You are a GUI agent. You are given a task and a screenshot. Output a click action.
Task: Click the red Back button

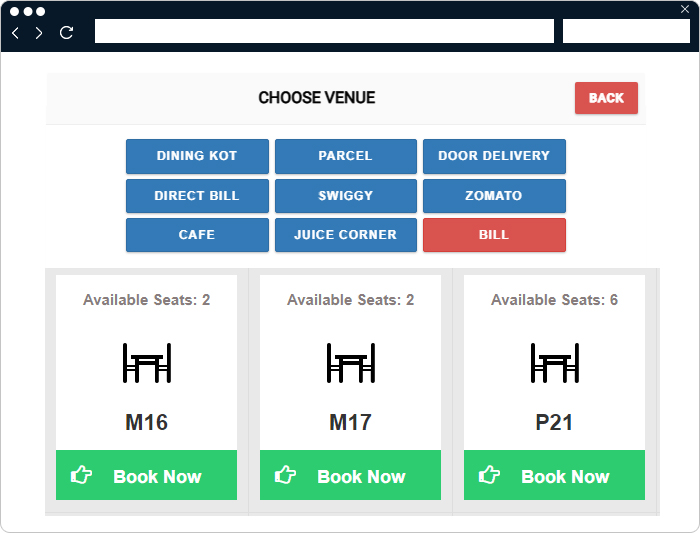(606, 98)
